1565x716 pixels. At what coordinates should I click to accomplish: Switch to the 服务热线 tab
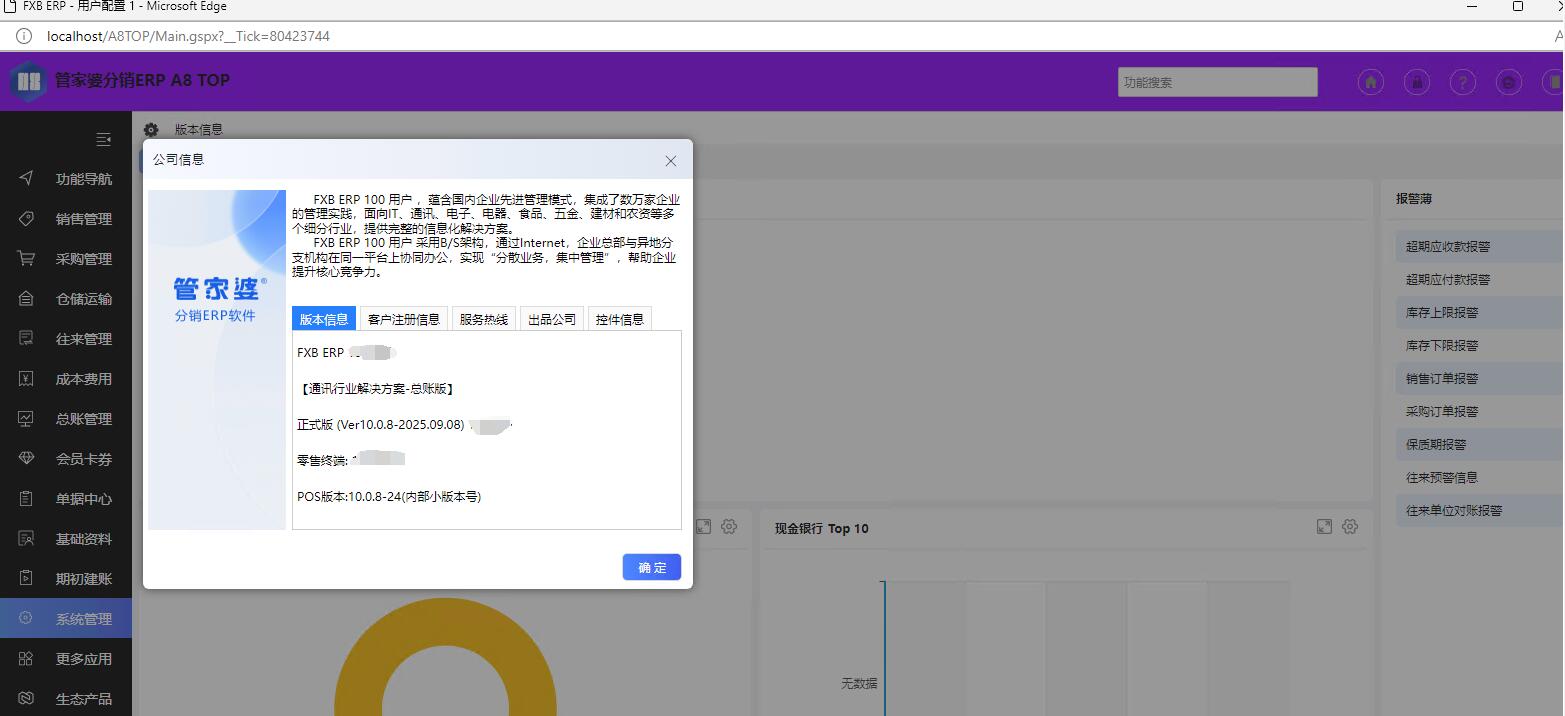[x=484, y=319]
